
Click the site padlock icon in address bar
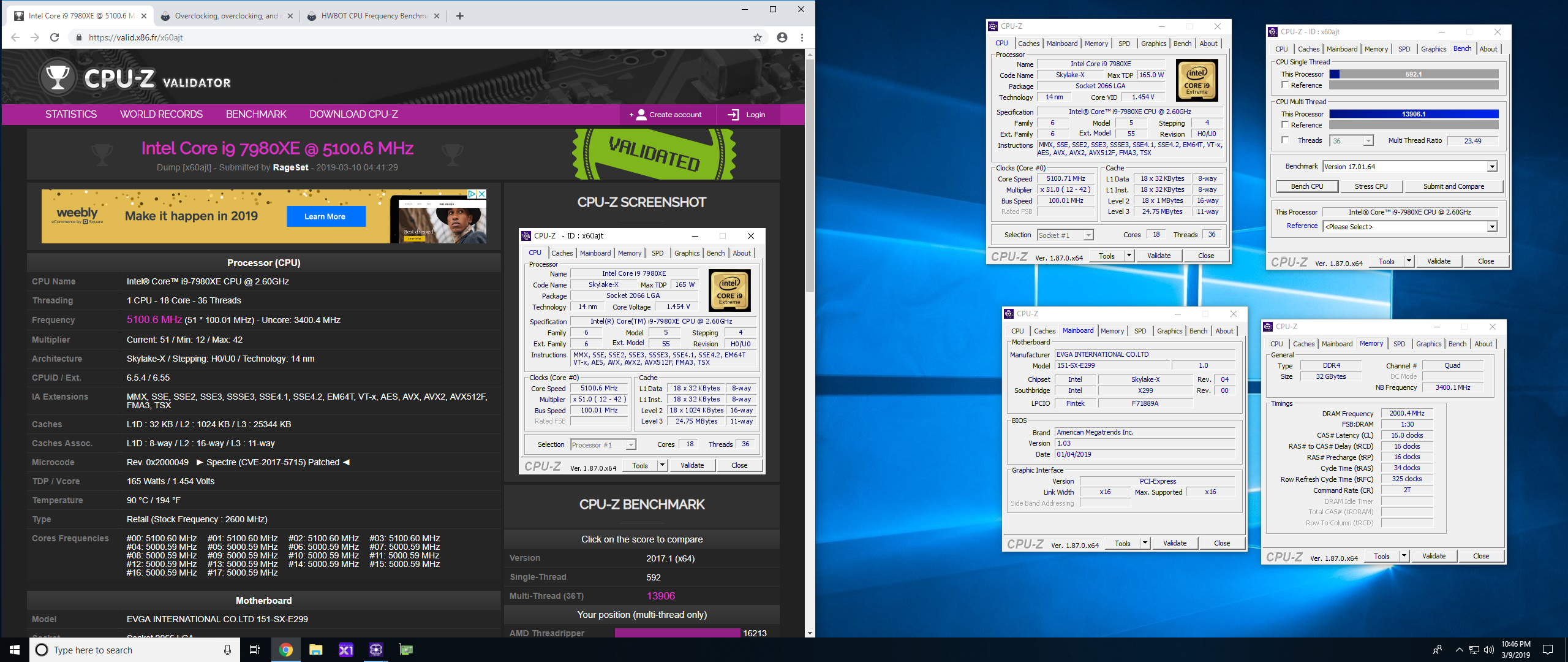click(79, 37)
